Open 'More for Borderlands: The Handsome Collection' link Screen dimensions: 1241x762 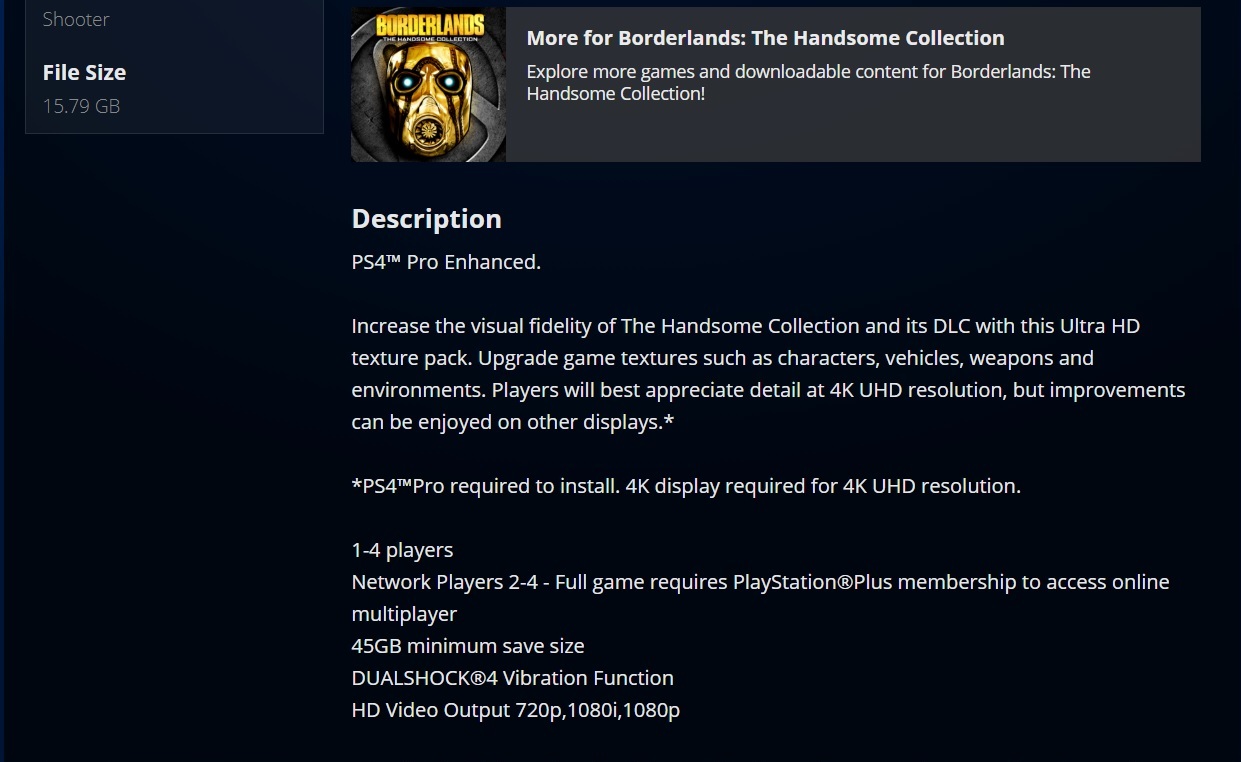[765, 38]
